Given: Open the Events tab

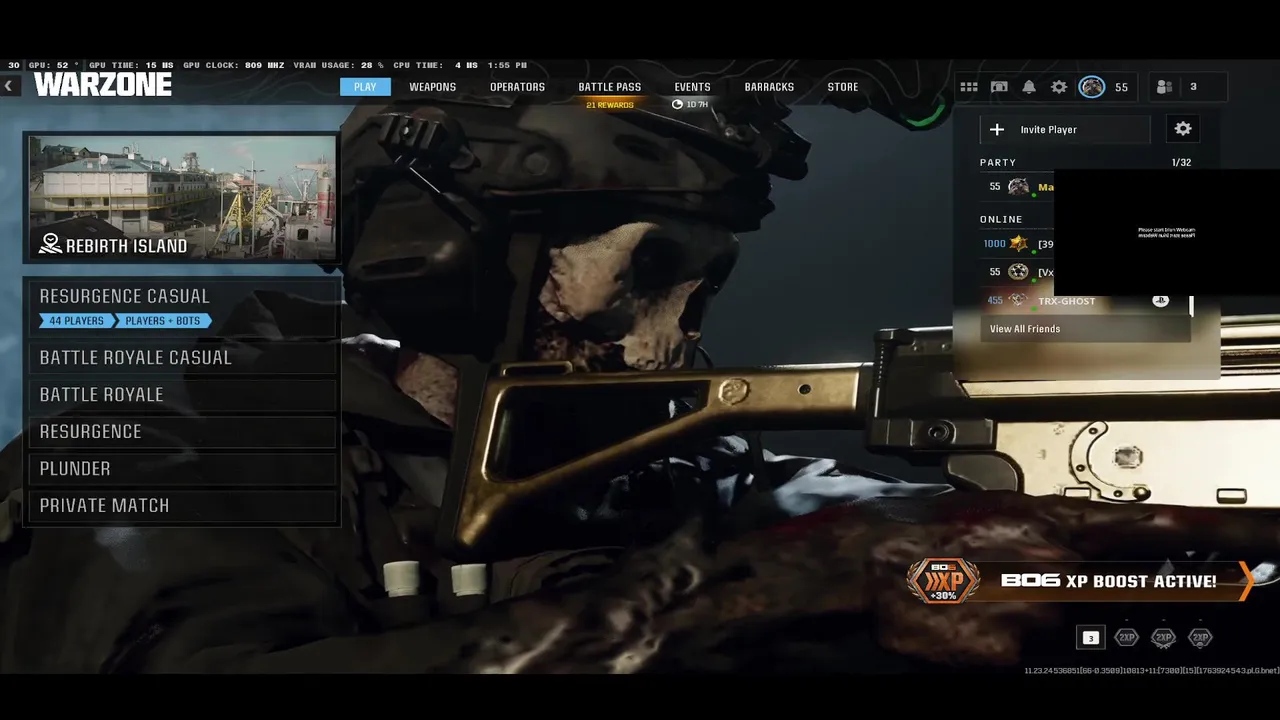Looking at the screenshot, I should [692, 87].
